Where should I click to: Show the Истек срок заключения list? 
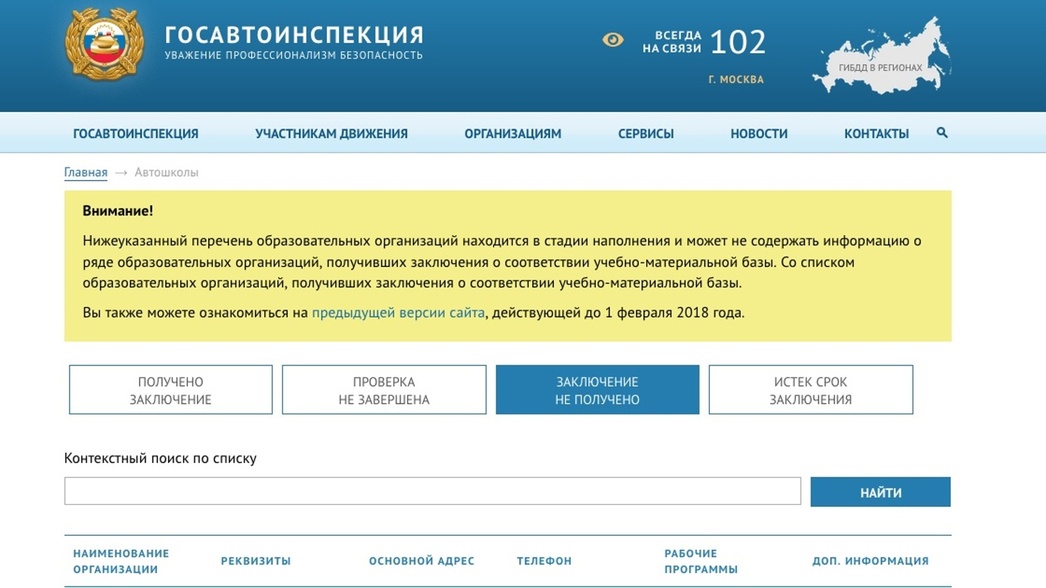810,390
